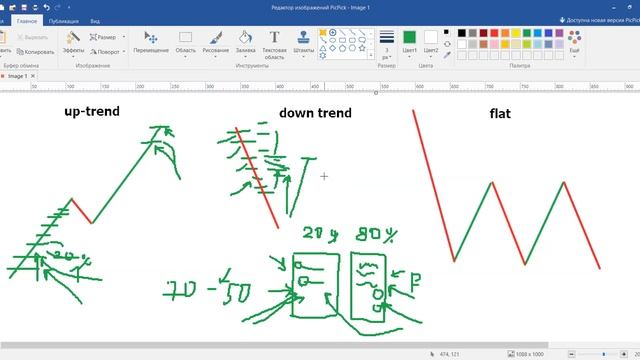Viewport: 640px width, 360px height.
Task: Select the Заливка fill bucket tool
Action: (245, 42)
